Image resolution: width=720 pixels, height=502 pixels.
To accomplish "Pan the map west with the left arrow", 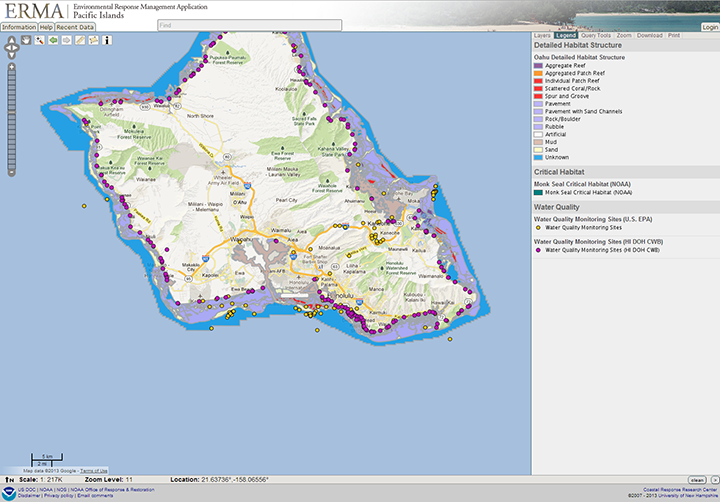I will pyautogui.click(x=6, y=47).
